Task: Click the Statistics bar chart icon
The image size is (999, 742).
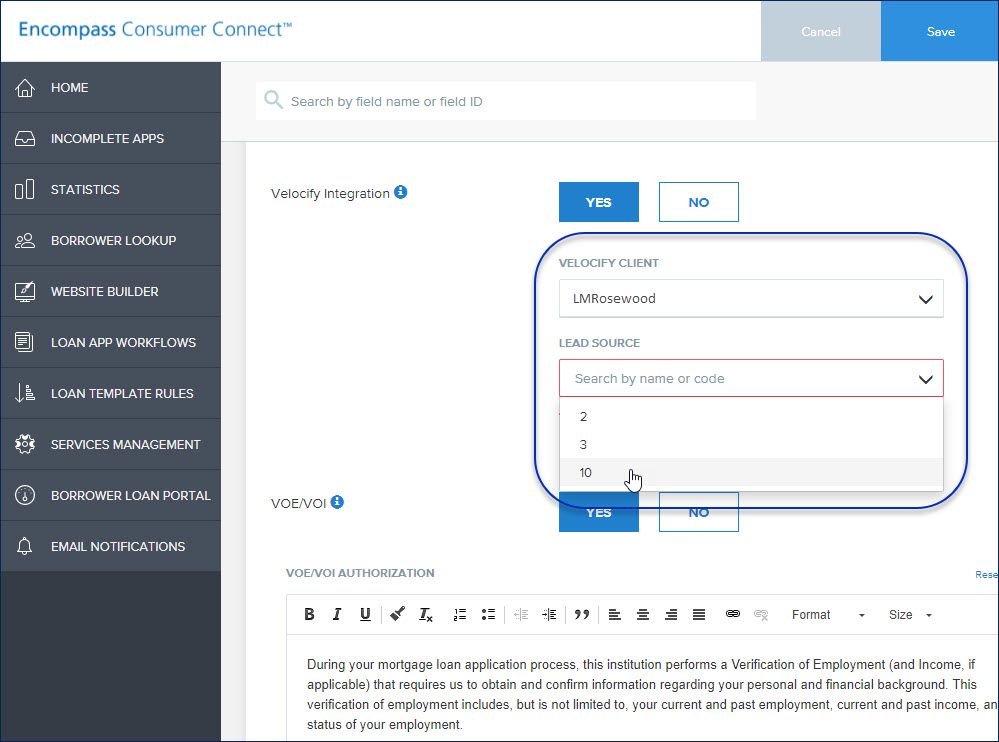Action: [x=25, y=189]
